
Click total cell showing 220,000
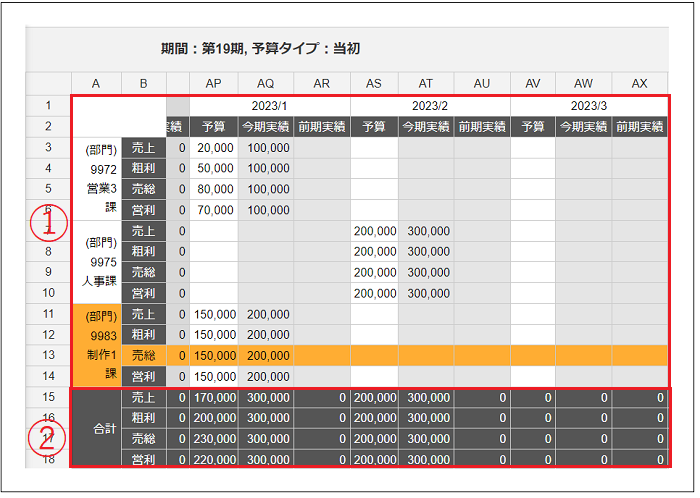[x=214, y=459]
